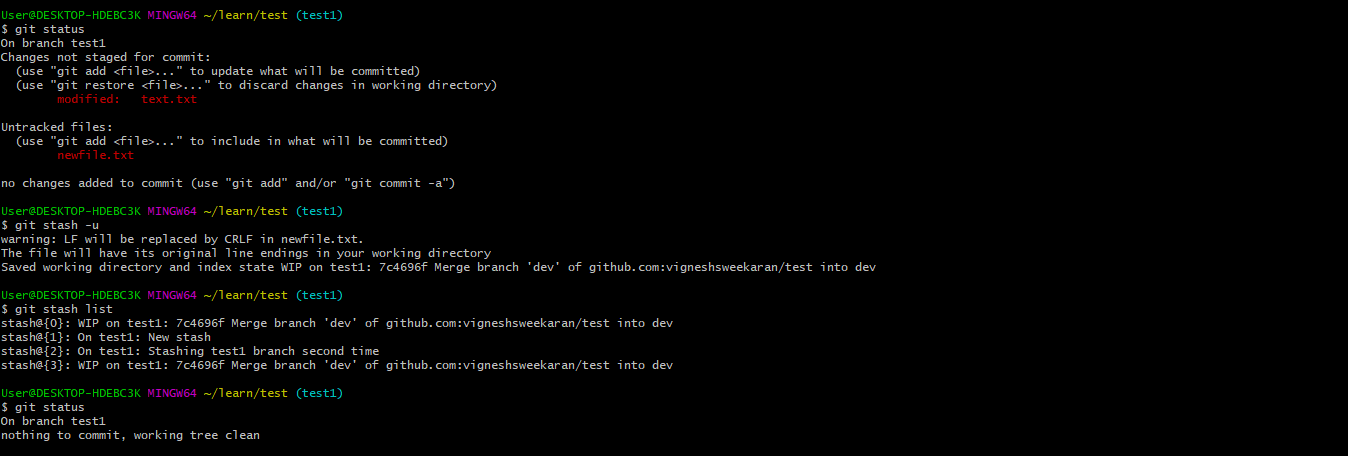Click 'The file will have its original line endings' line
Image resolution: width=1348 pixels, height=456 pixels.
(245, 253)
